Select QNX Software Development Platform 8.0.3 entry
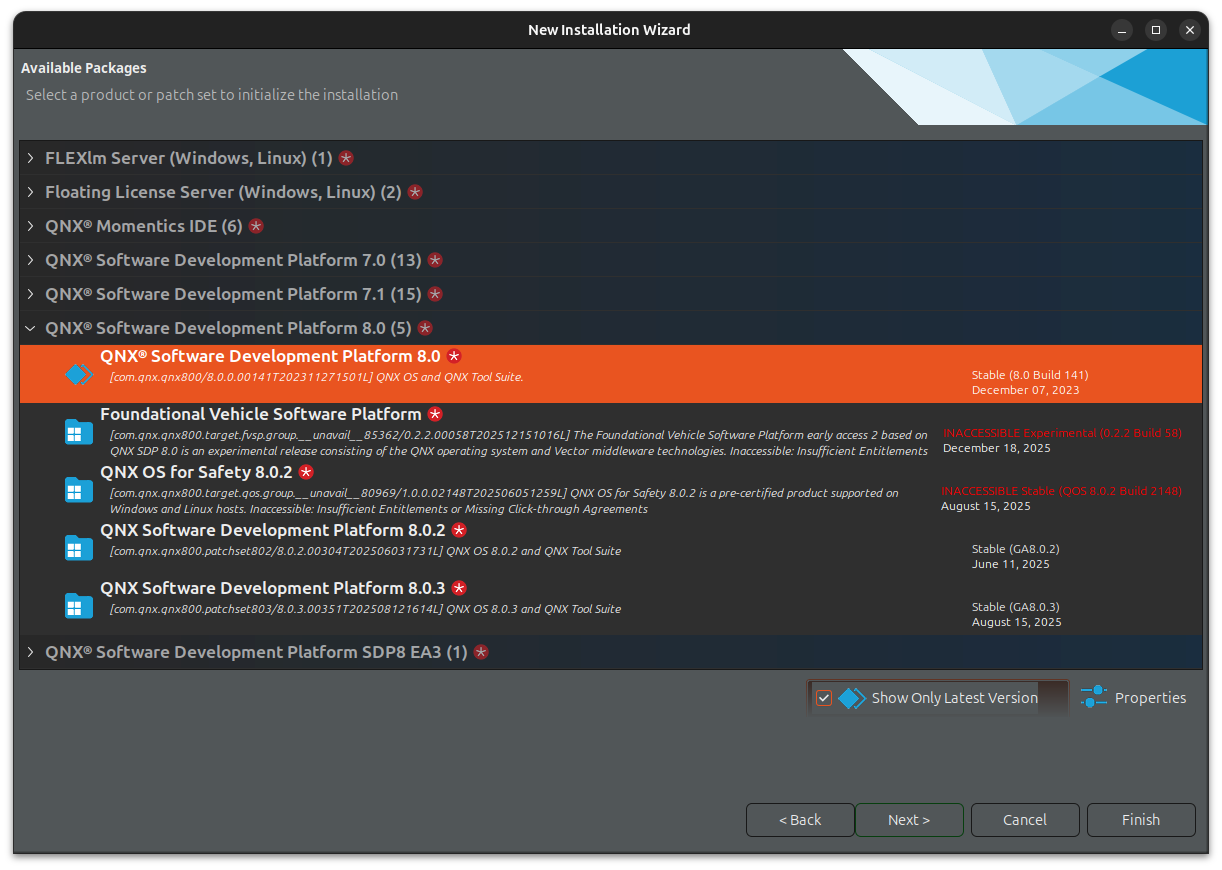Viewport: 1222px width, 870px height. tap(272, 588)
